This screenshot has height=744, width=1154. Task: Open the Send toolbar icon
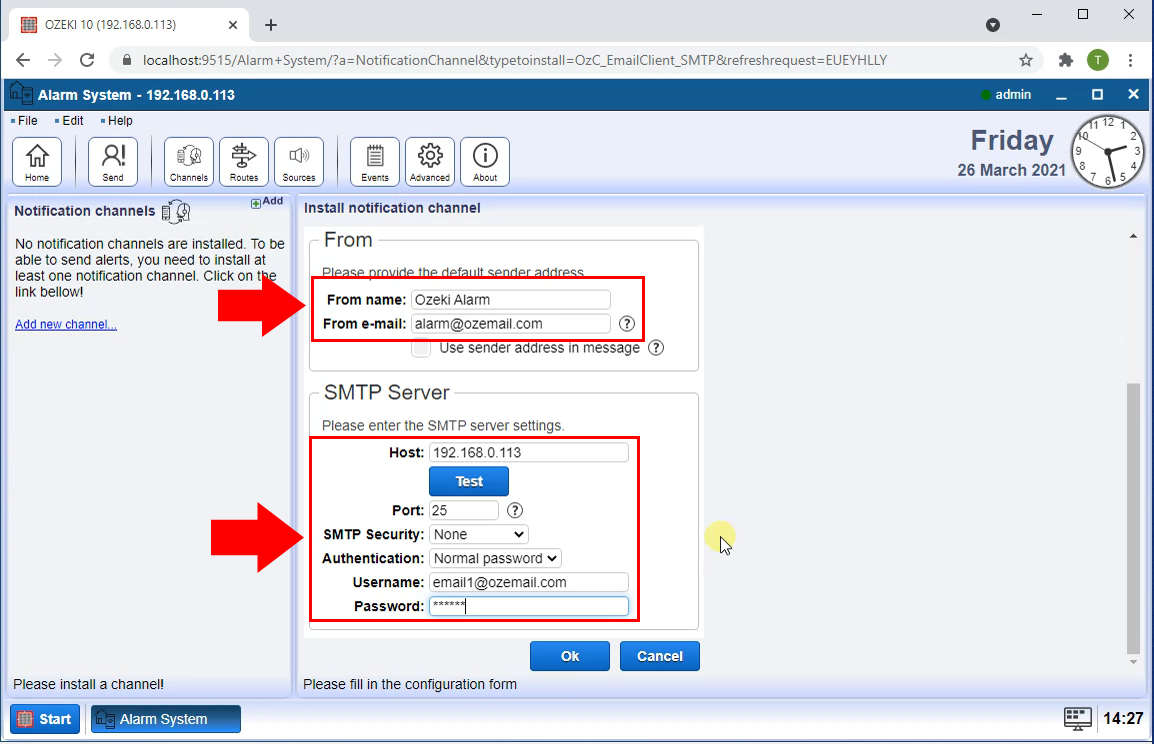point(113,161)
